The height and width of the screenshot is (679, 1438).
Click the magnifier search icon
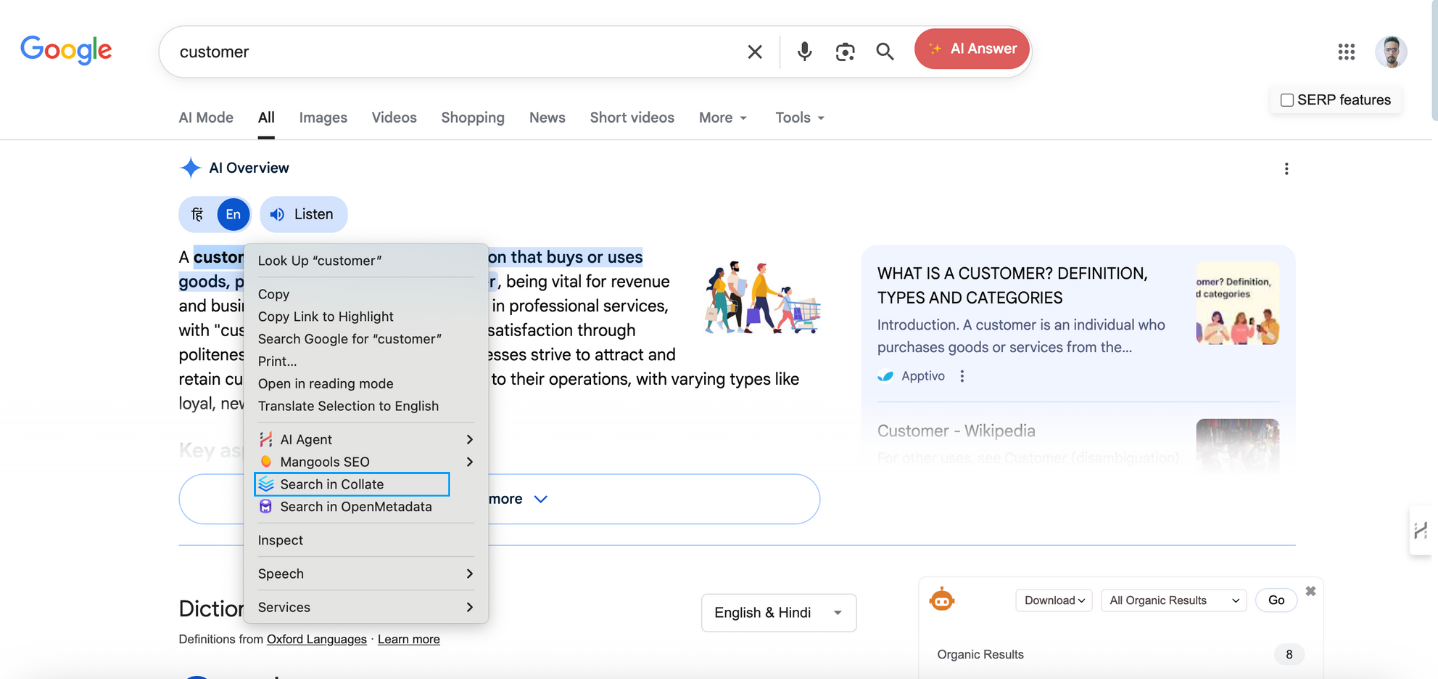[x=885, y=52]
